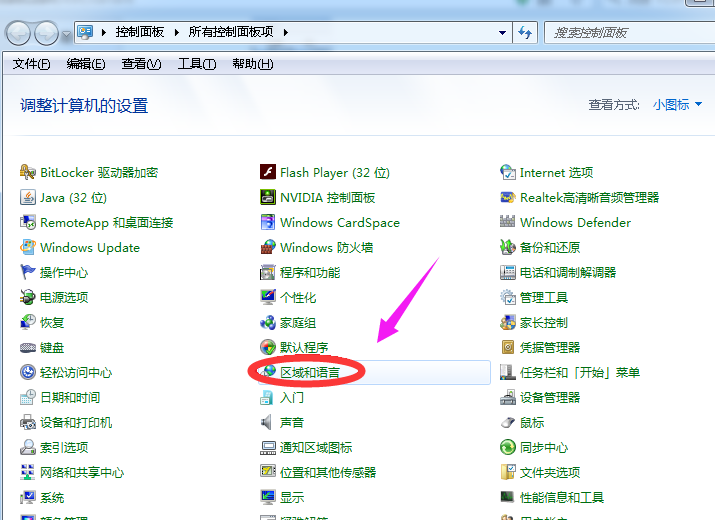
Task: Click the Windows Defender icon
Action: pos(508,222)
